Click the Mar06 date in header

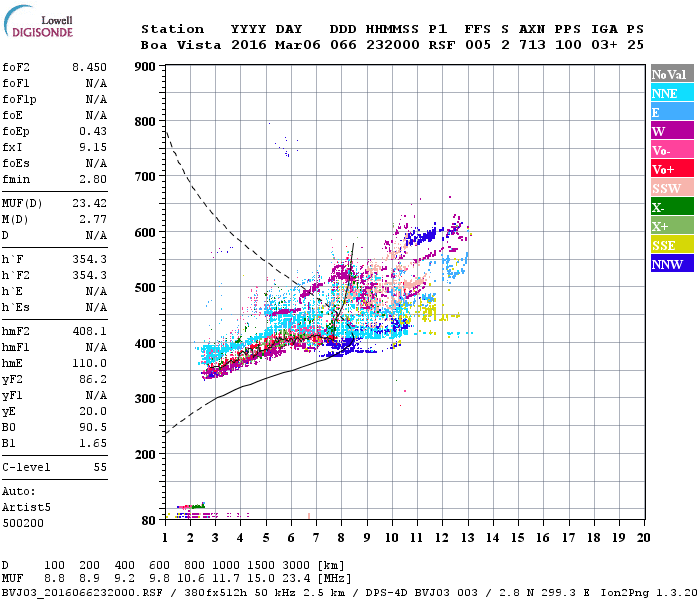[x=297, y=45]
